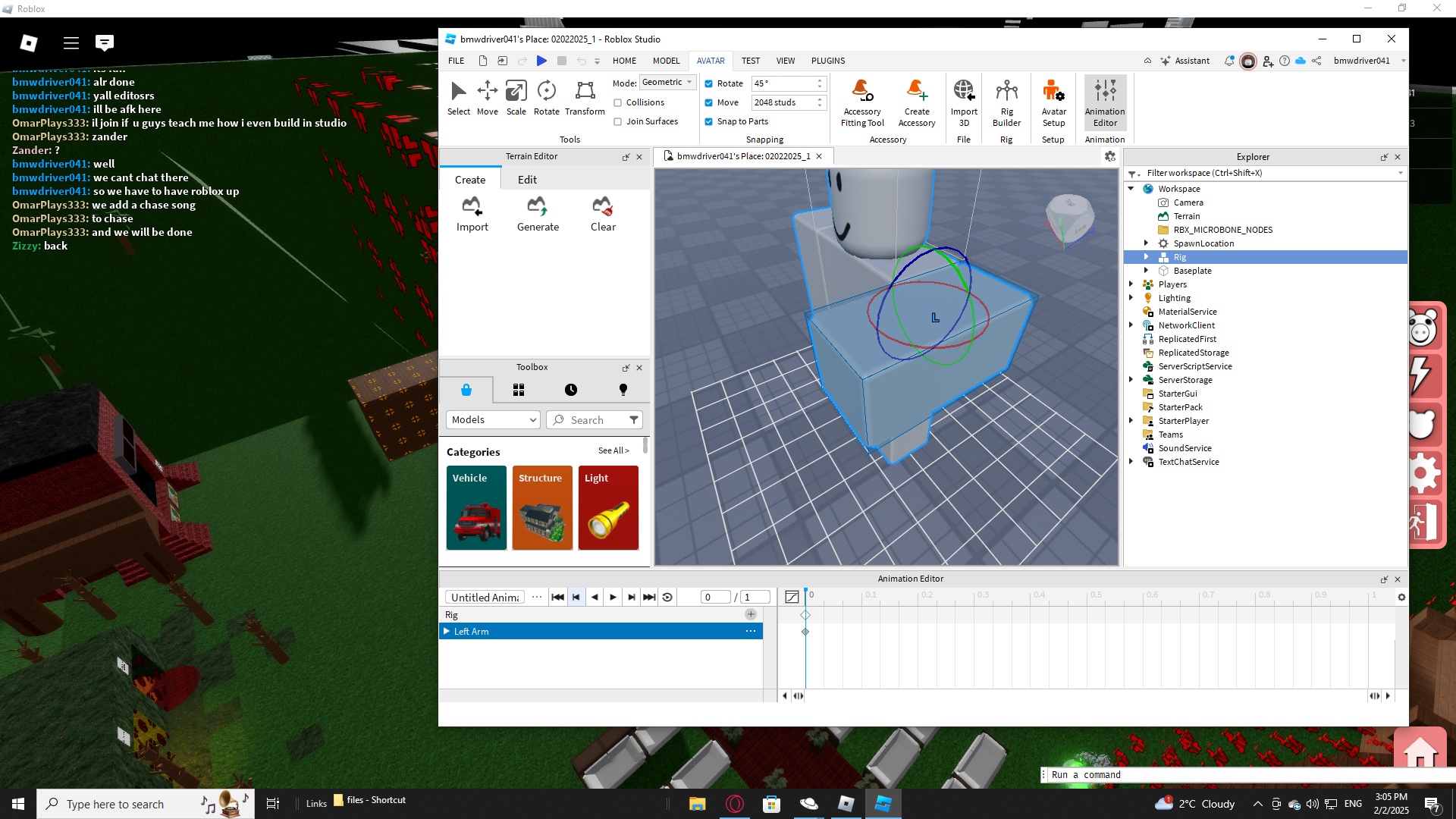This screenshot has height=819, width=1456.
Task: Select the Scale tool
Action: [516, 98]
